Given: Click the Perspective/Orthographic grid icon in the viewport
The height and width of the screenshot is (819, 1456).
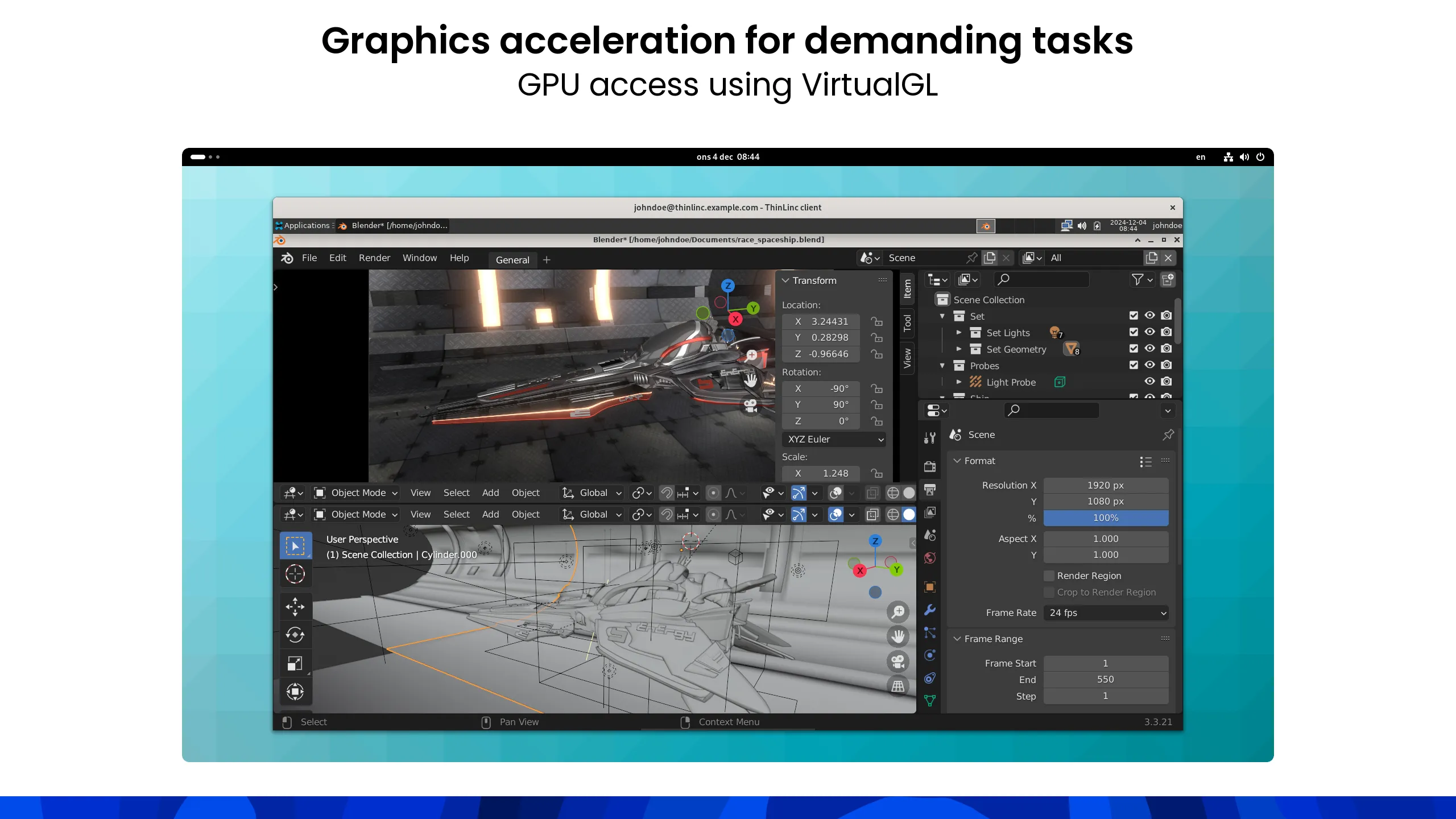Looking at the screenshot, I should coord(897,686).
